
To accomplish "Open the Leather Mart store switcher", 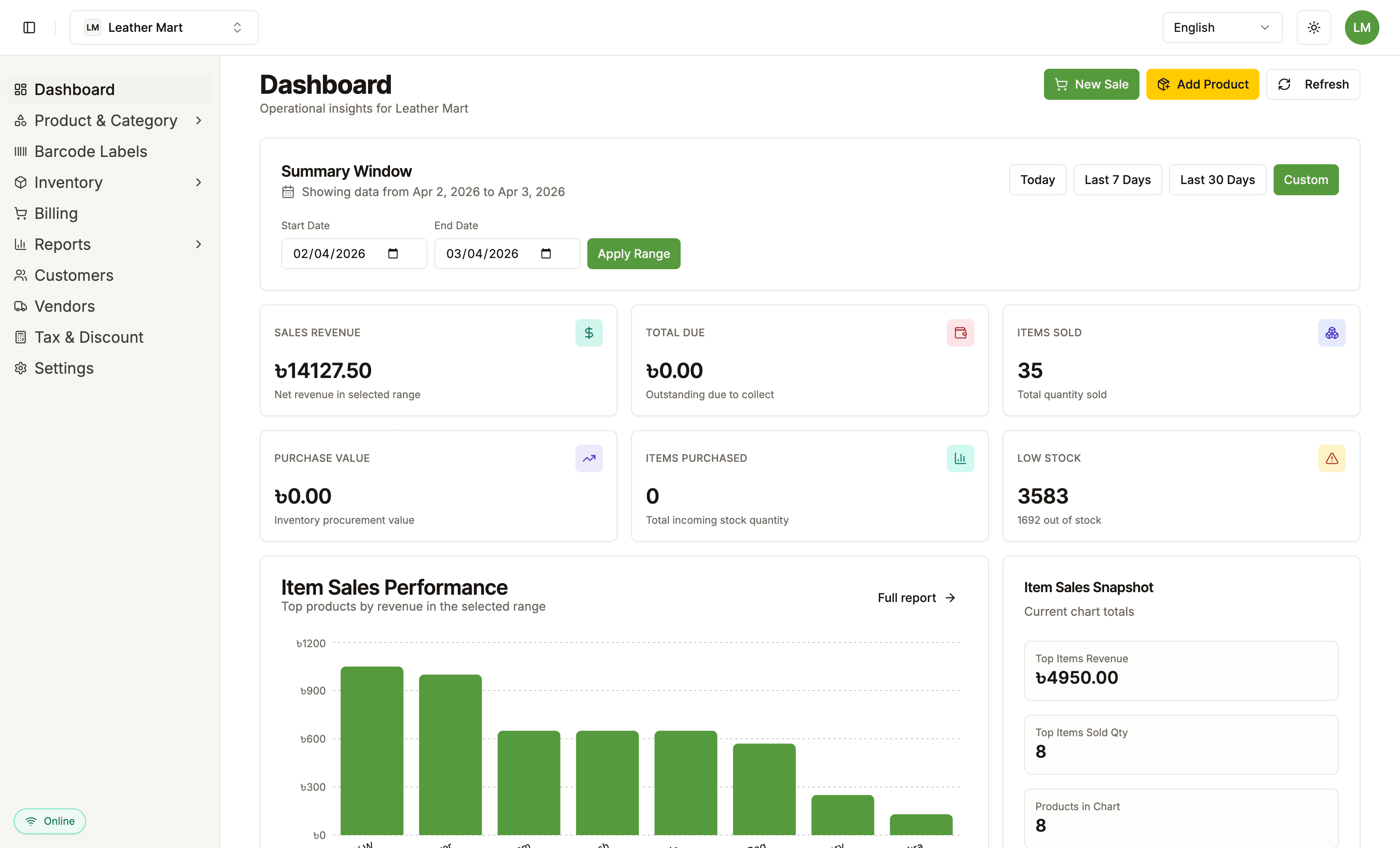I will tap(164, 27).
